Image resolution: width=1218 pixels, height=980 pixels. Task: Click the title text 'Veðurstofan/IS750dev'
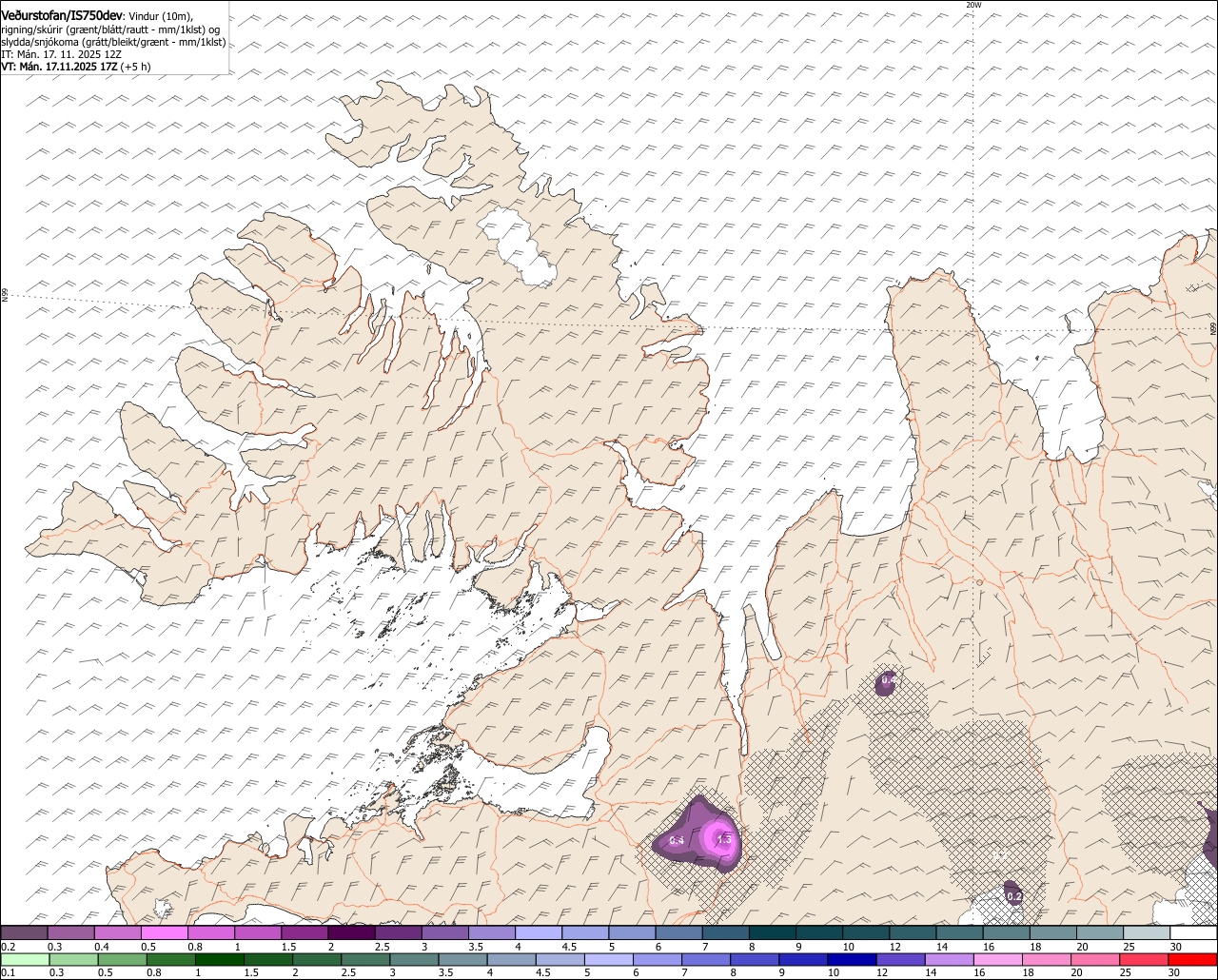[62, 16]
